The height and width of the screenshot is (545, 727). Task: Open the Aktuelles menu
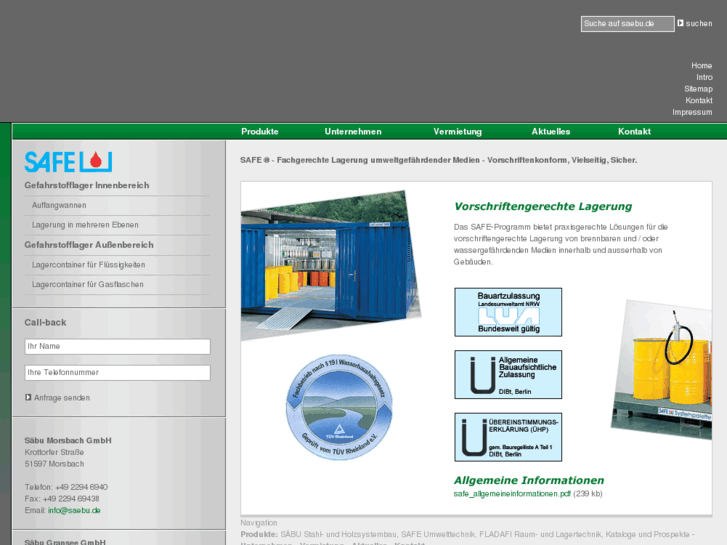pyautogui.click(x=551, y=132)
